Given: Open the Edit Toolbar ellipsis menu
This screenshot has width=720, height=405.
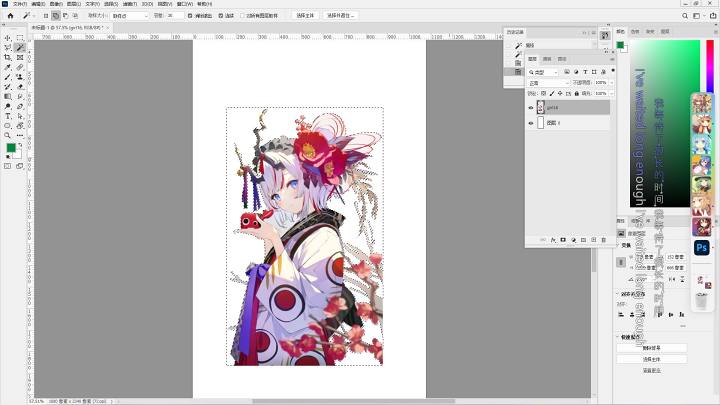Looking at the screenshot, I should [20, 135].
